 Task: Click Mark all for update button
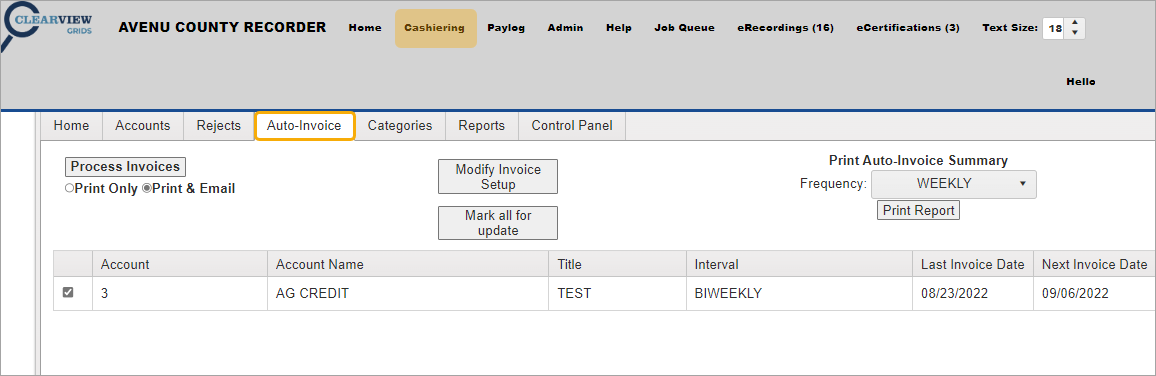498,223
